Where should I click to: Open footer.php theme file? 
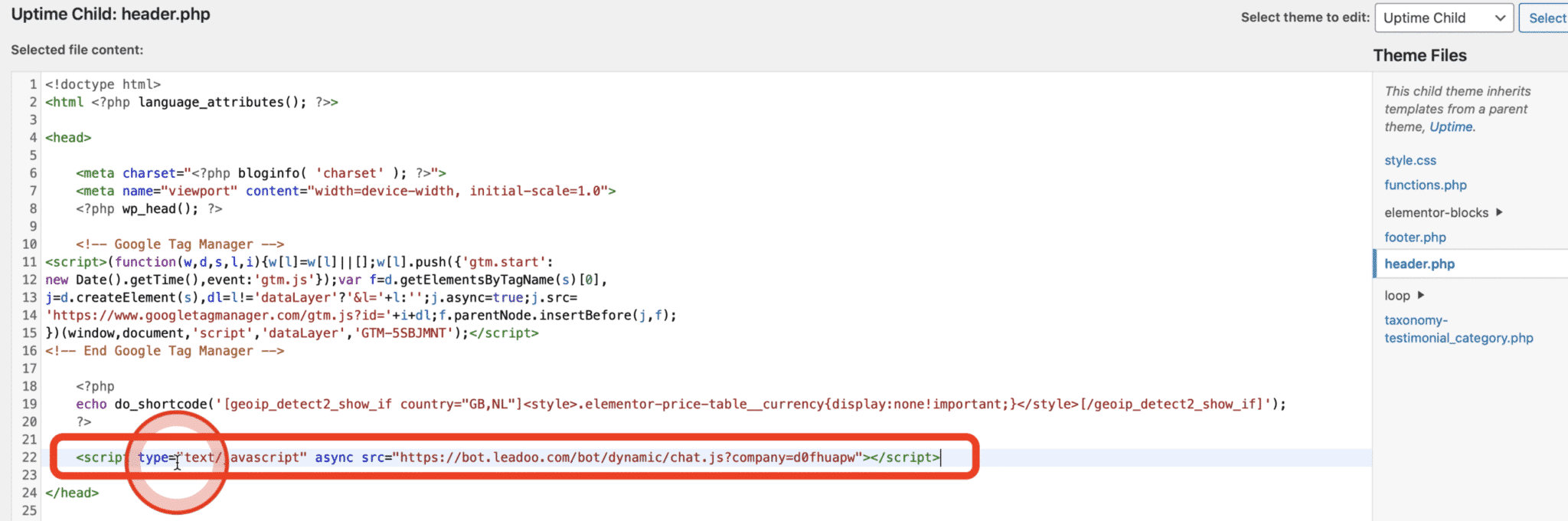pyautogui.click(x=1415, y=237)
